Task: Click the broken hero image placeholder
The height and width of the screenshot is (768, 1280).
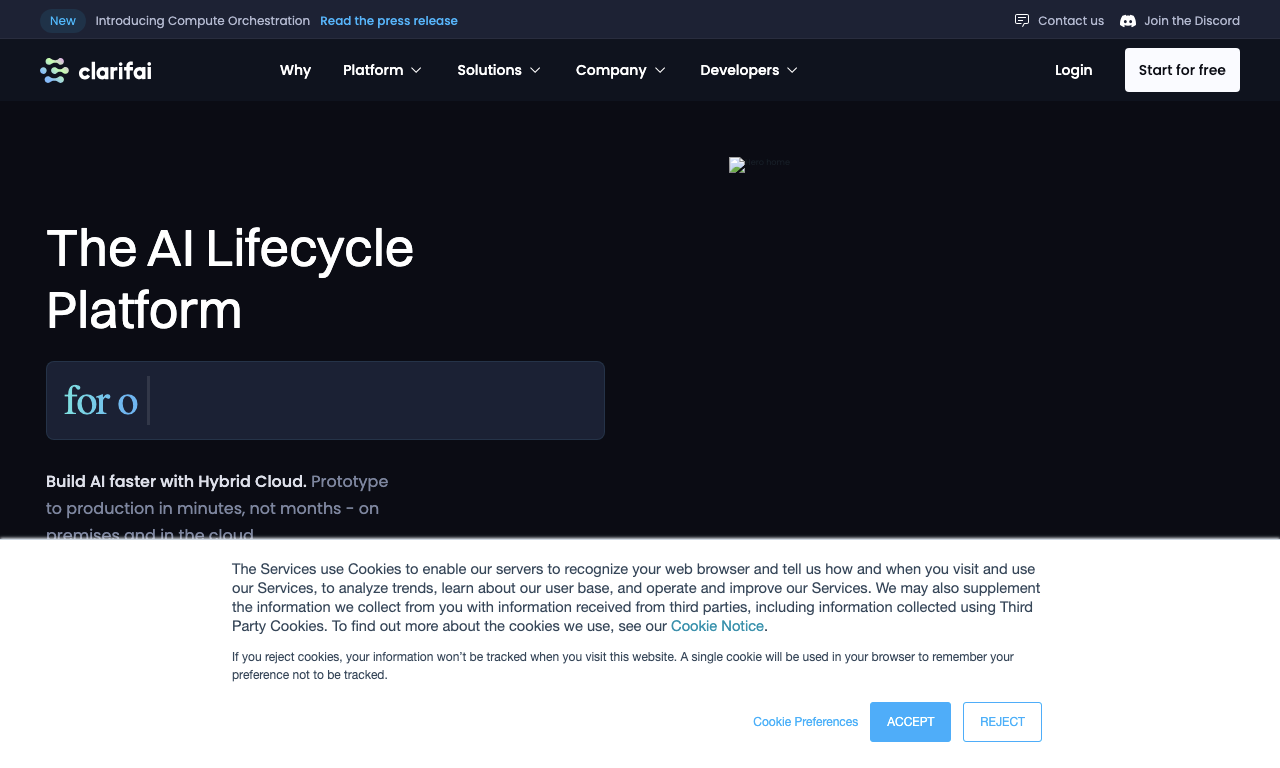Action: point(759,164)
